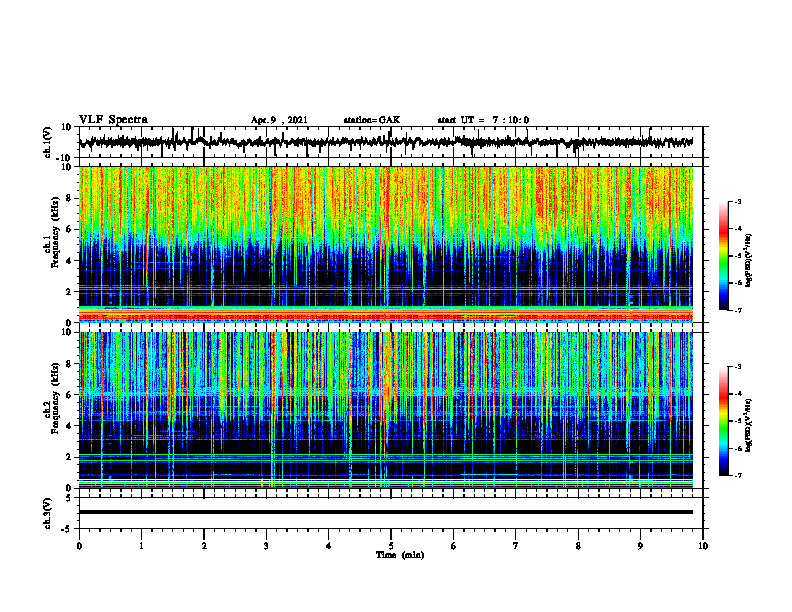Click ch.2 frequency tick label '4'
Screen dimensions: 792x612
69,426
